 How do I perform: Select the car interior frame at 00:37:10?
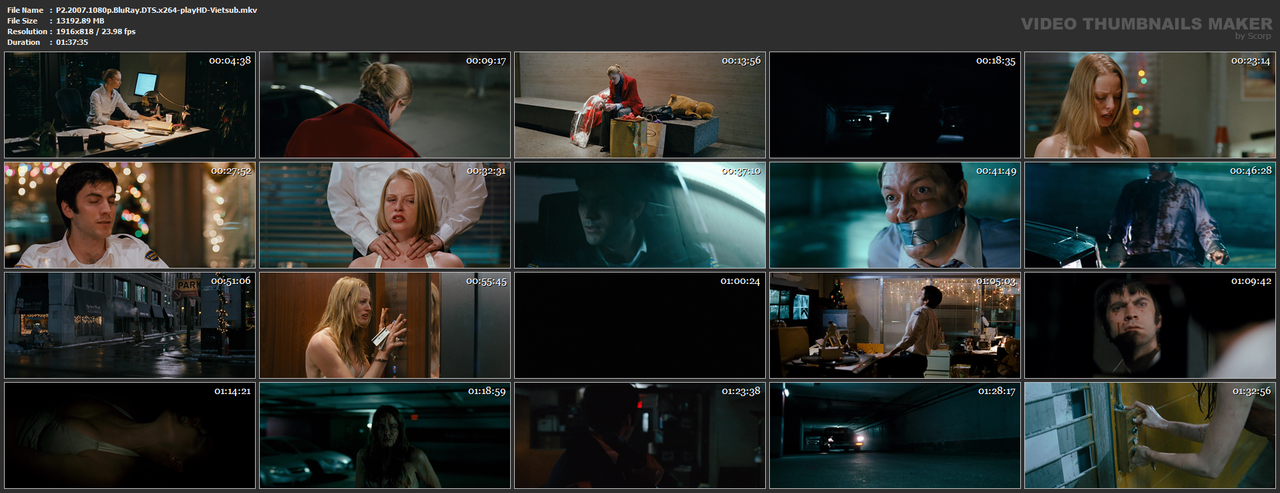tap(640, 215)
